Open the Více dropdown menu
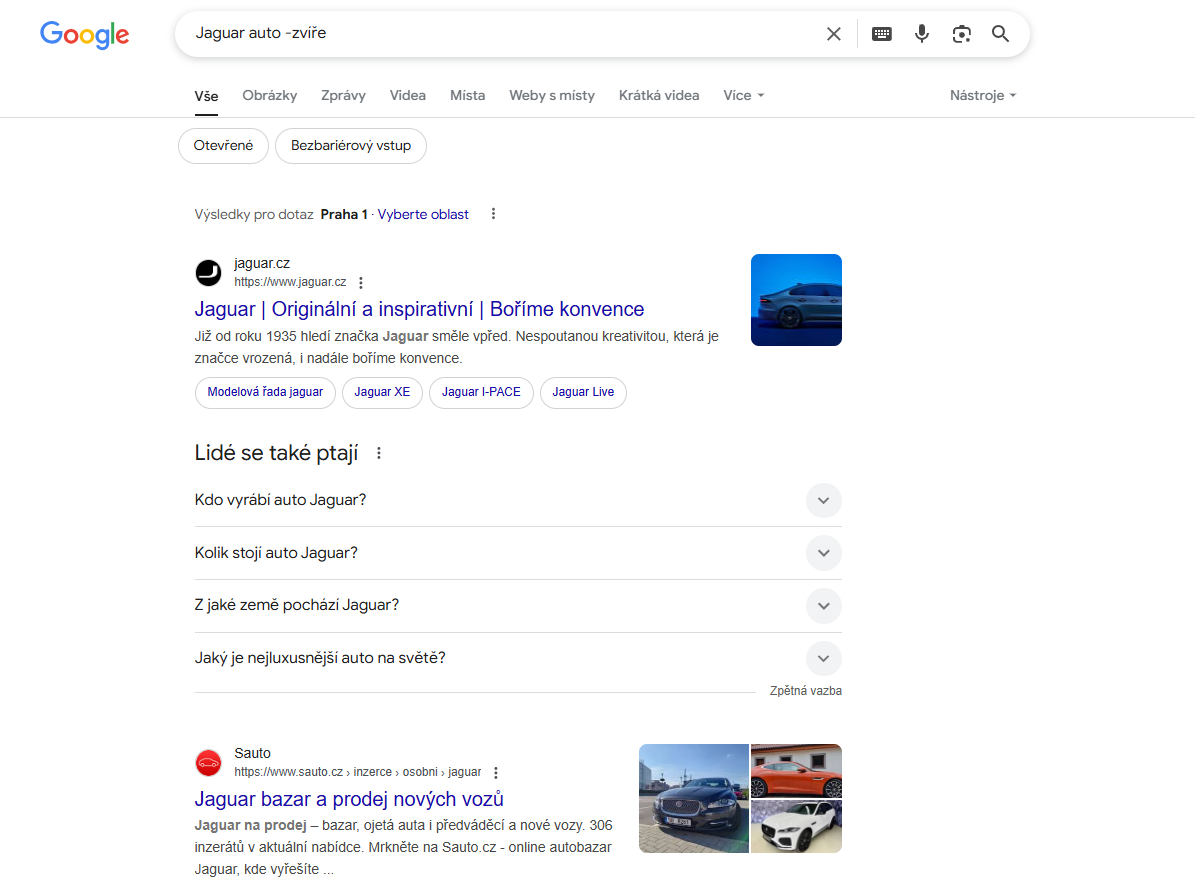 point(743,95)
